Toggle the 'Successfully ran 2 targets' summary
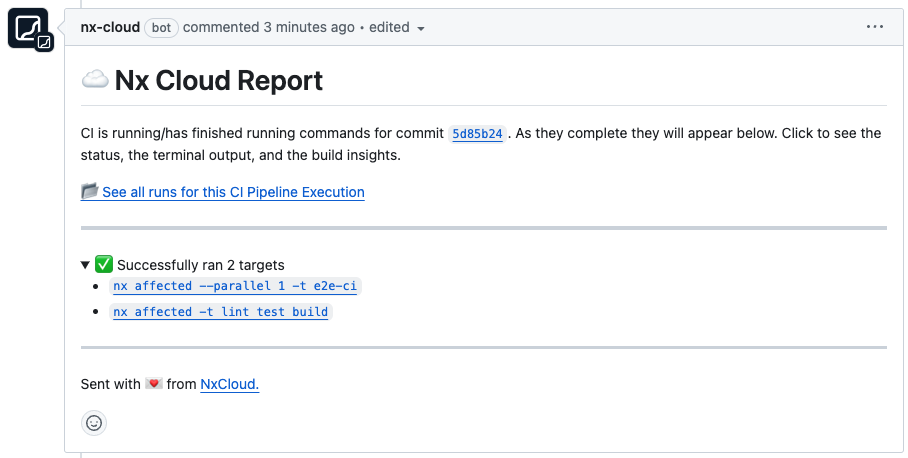Viewport: 908px width, 458px height. click(200, 265)
